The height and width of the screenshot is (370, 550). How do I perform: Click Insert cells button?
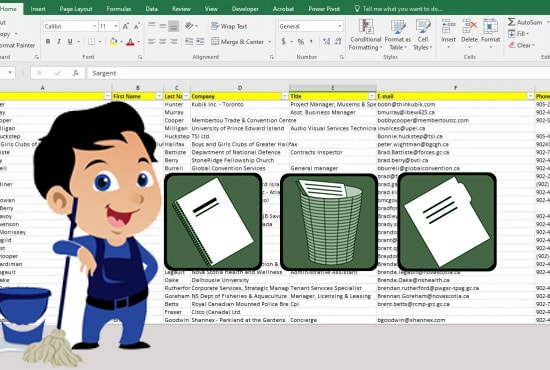[448, 34]
